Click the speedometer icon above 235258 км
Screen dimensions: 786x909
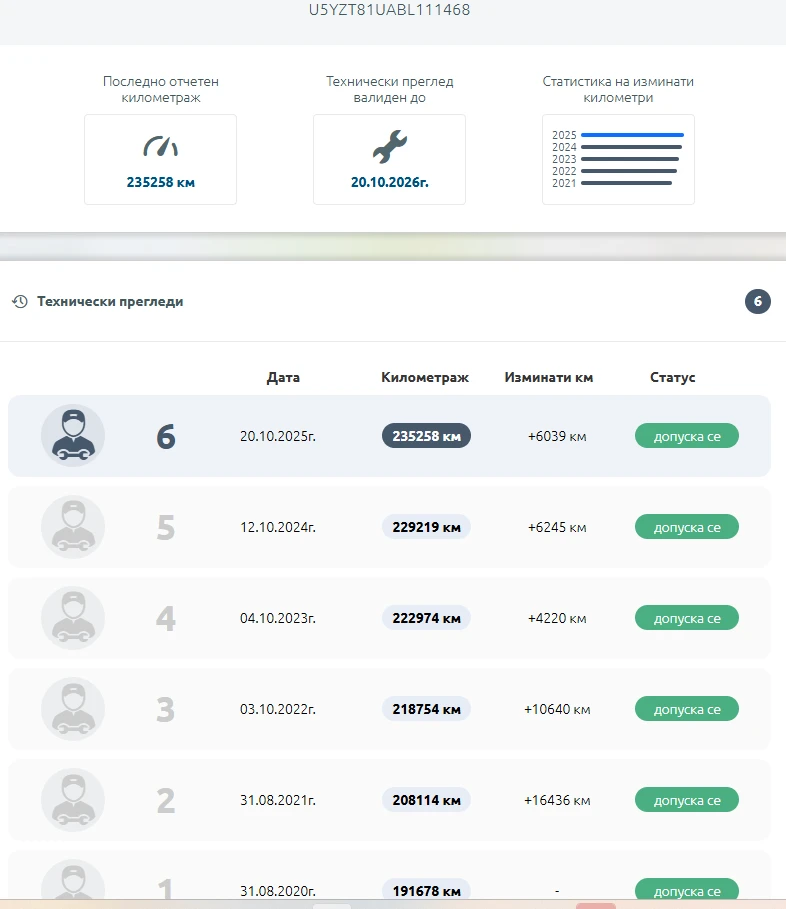point(160,148)
